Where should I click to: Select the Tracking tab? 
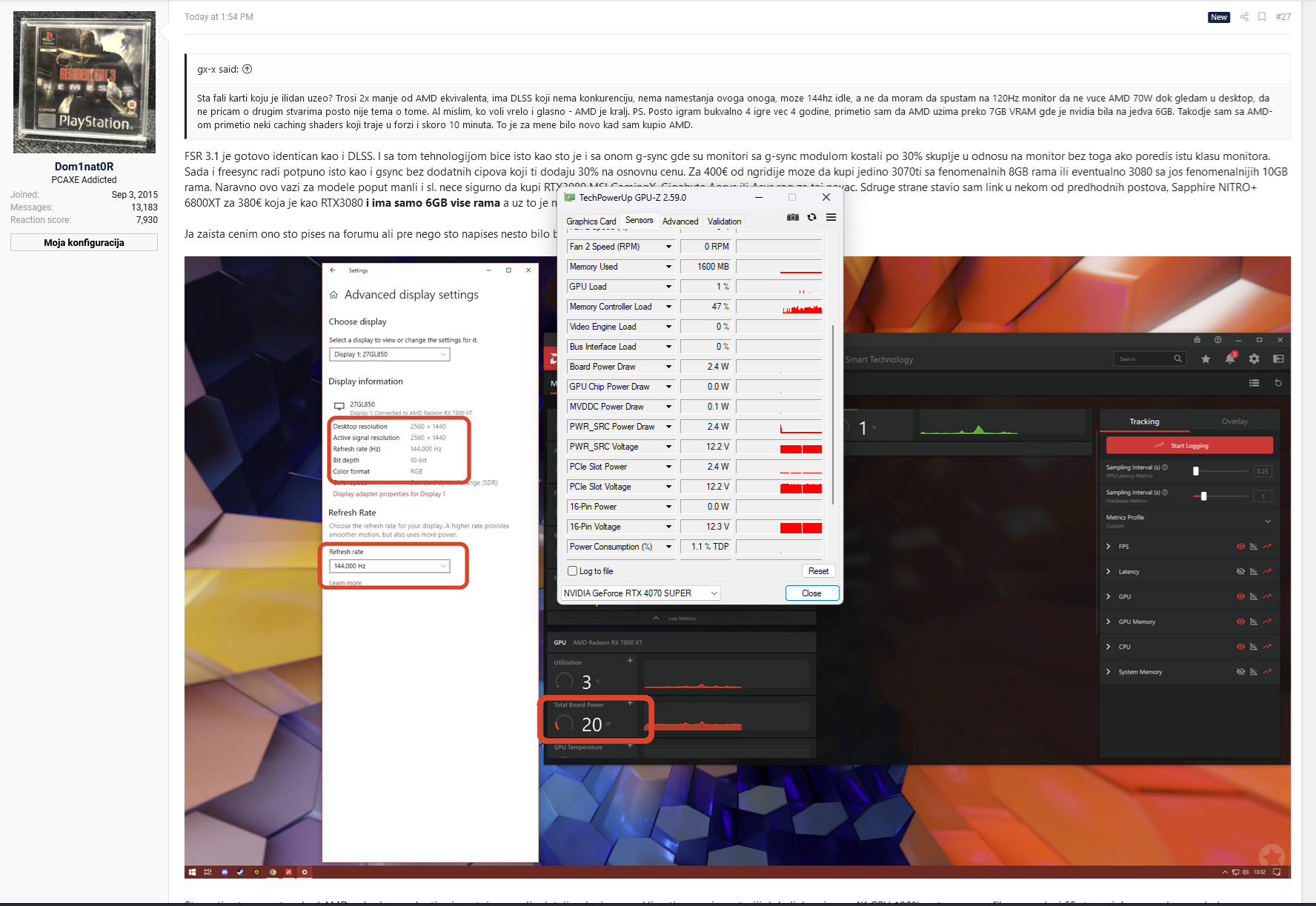pos(1144,422)
